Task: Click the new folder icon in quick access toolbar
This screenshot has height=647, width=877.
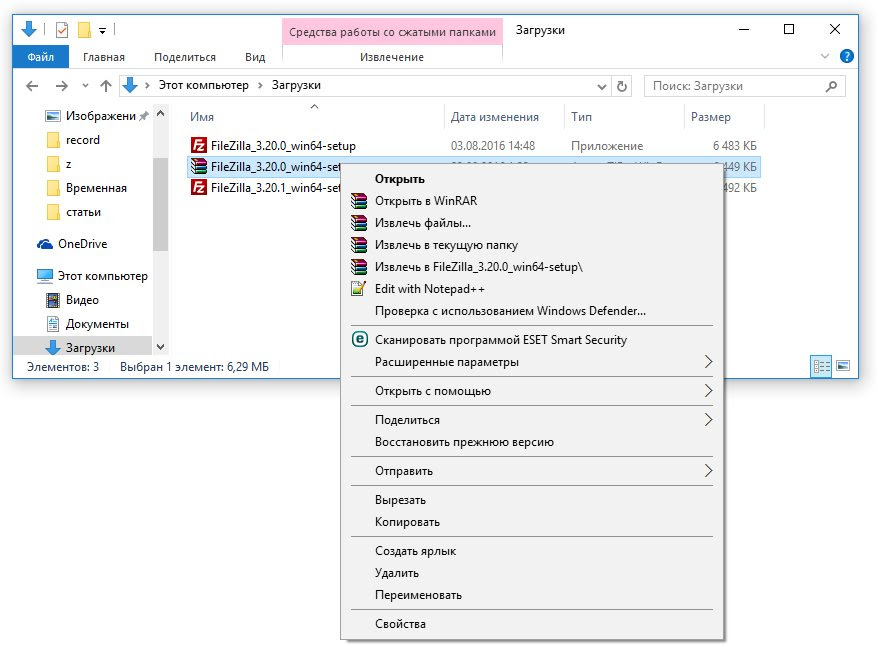Action: pyautogui.click(x=84, y=30)
